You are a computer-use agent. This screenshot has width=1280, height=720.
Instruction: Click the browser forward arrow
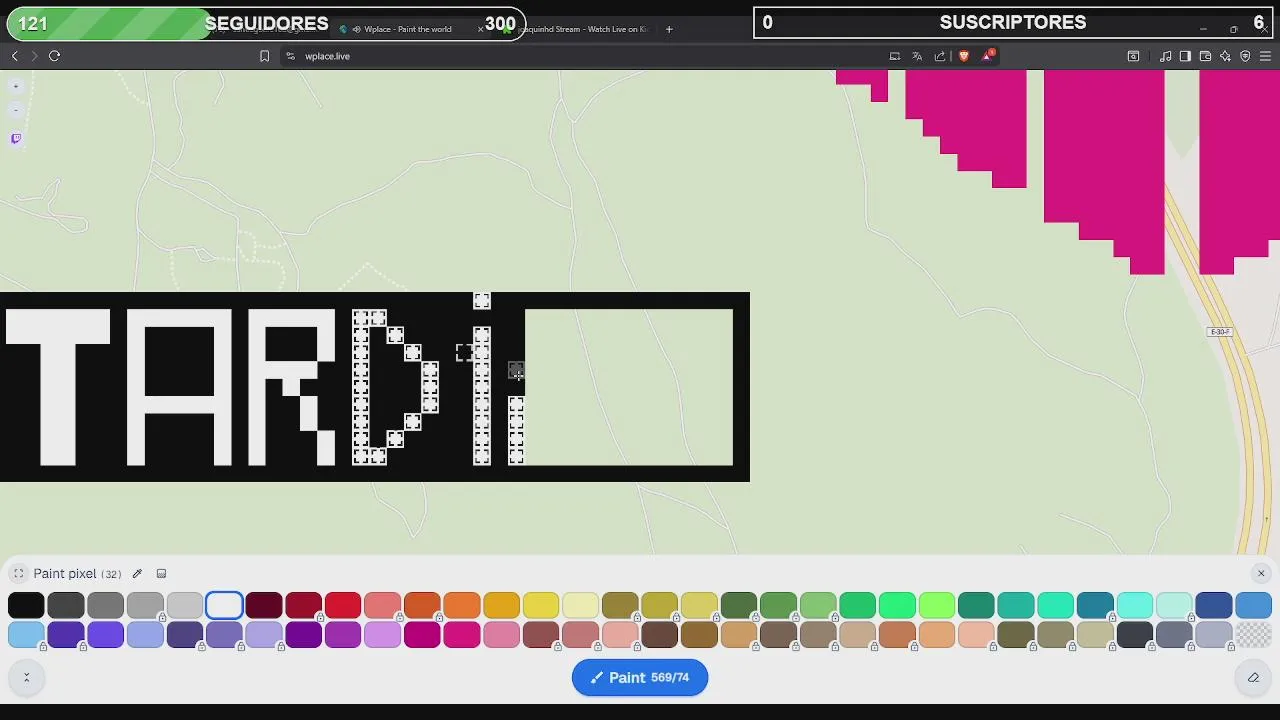33,56
